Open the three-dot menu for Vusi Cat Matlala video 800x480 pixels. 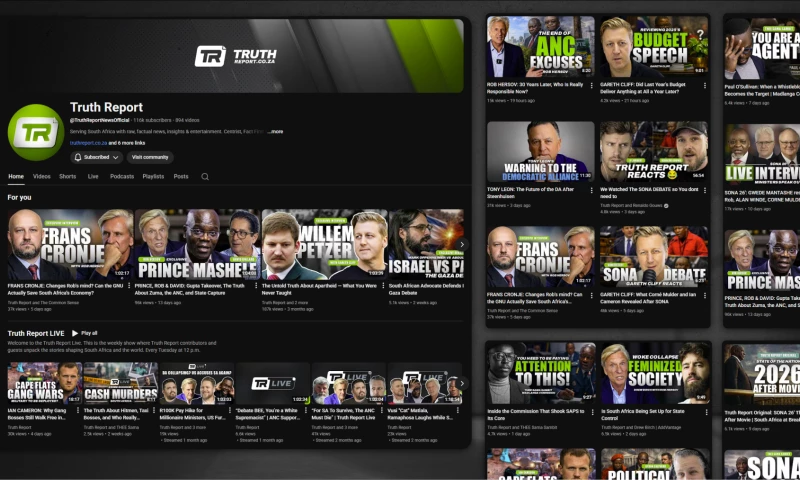458,410
